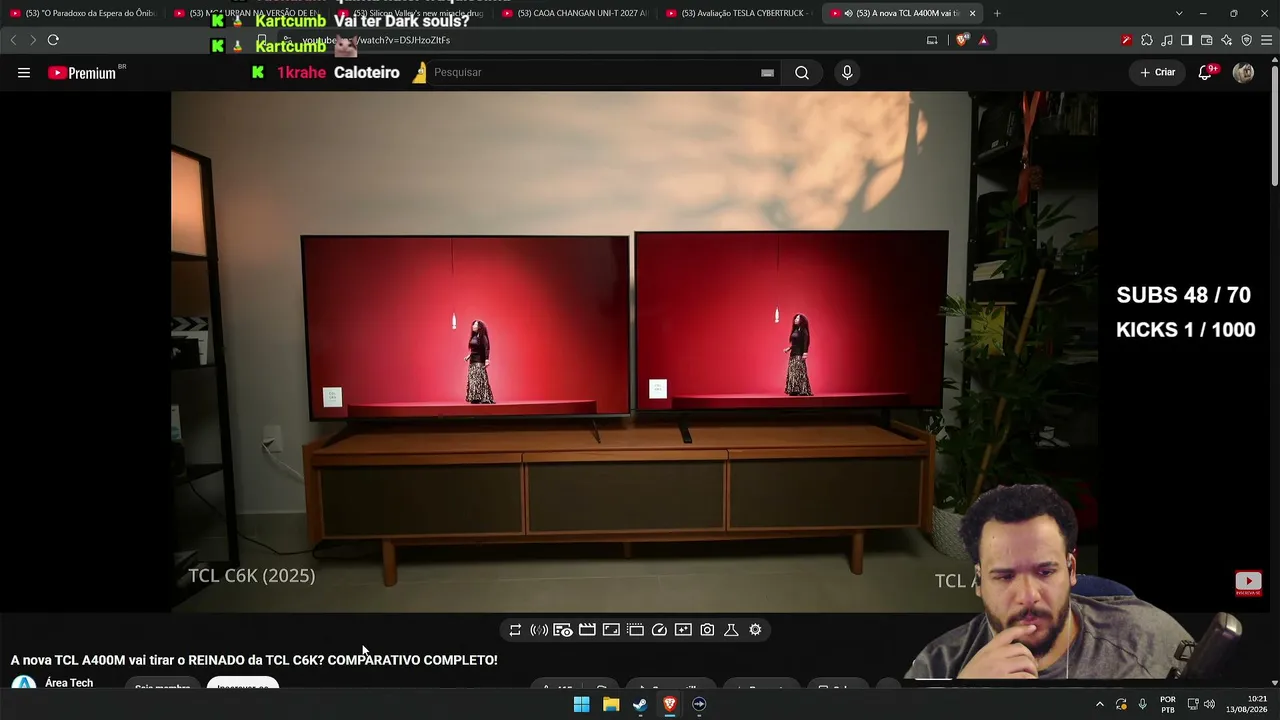Reload the page in the browser
1280x720 pixels.
(53, 40)
